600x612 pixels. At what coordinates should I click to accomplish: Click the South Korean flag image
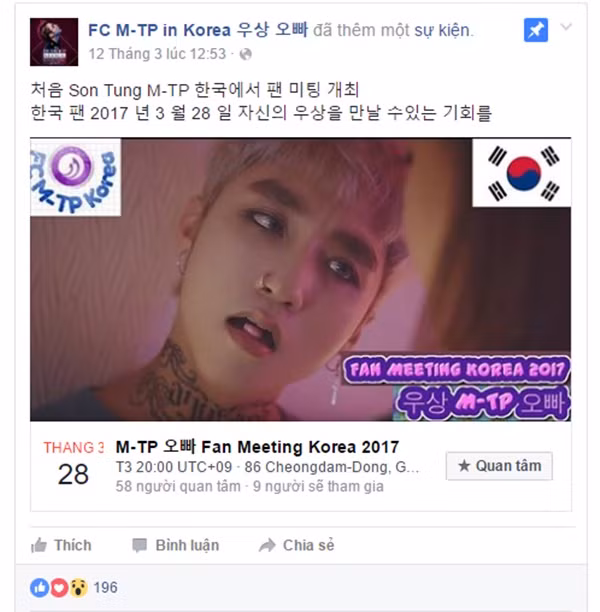[x=522, y=173]
